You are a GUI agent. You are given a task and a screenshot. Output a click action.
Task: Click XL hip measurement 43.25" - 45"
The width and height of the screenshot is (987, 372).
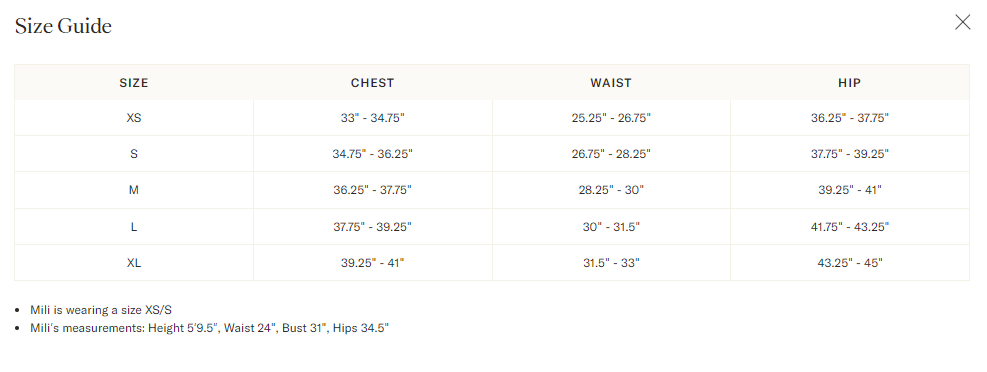pos(850,262)
